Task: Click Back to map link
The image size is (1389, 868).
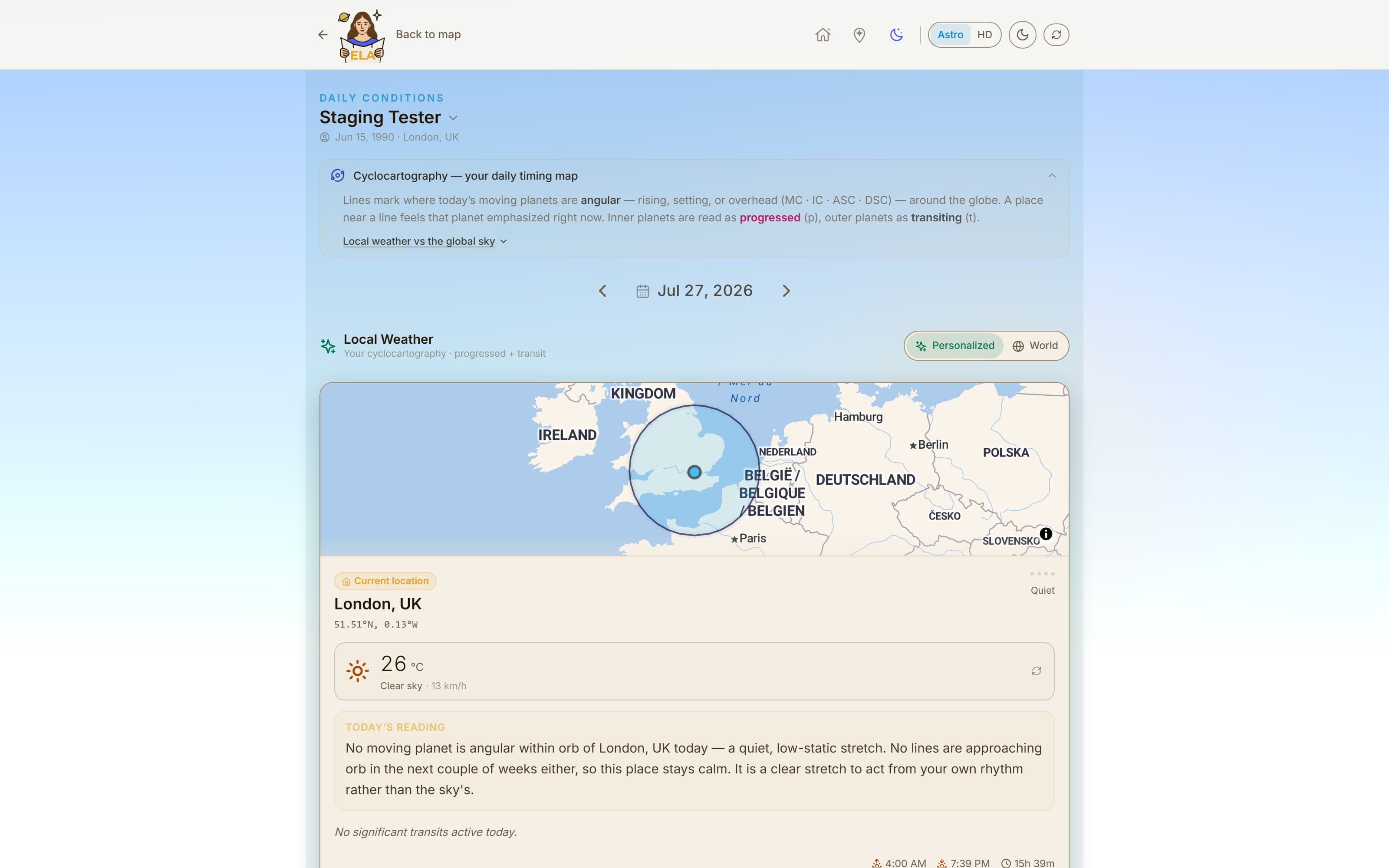Action: click(x=428, y=34)
